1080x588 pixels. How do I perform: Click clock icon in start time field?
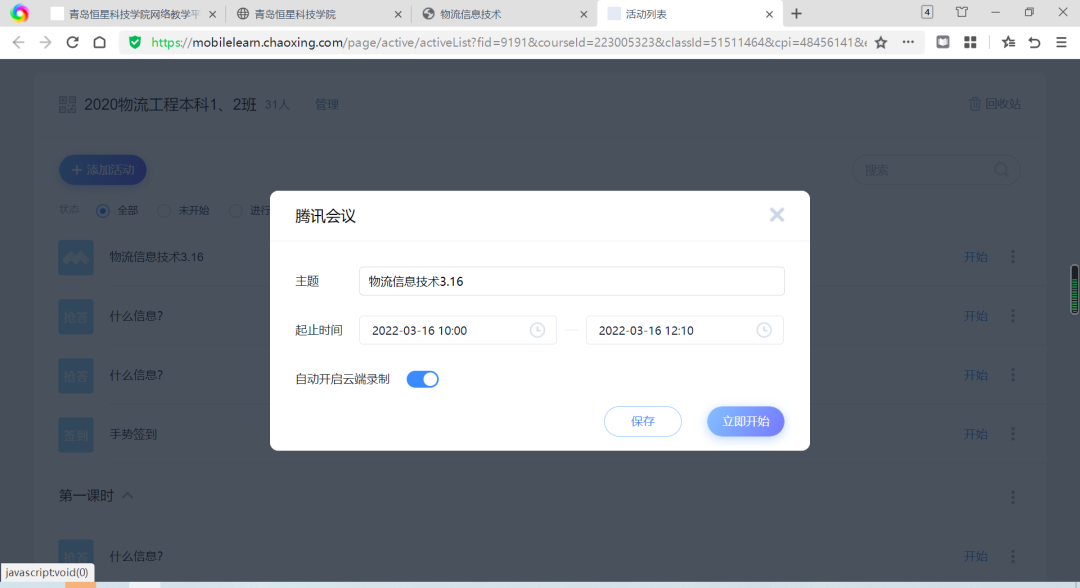tap(537, 330)
